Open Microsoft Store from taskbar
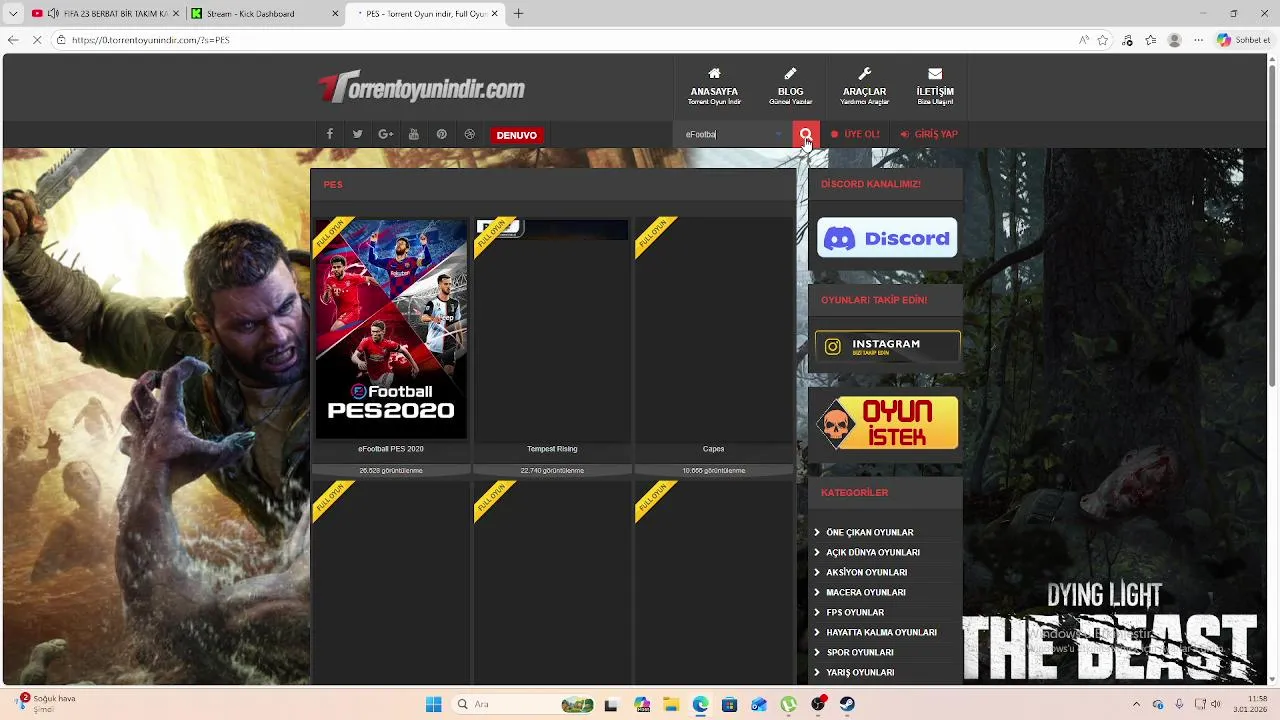The width and height of the screenshot is (1280, 720). pyautogui.click(x=729, y=705)
